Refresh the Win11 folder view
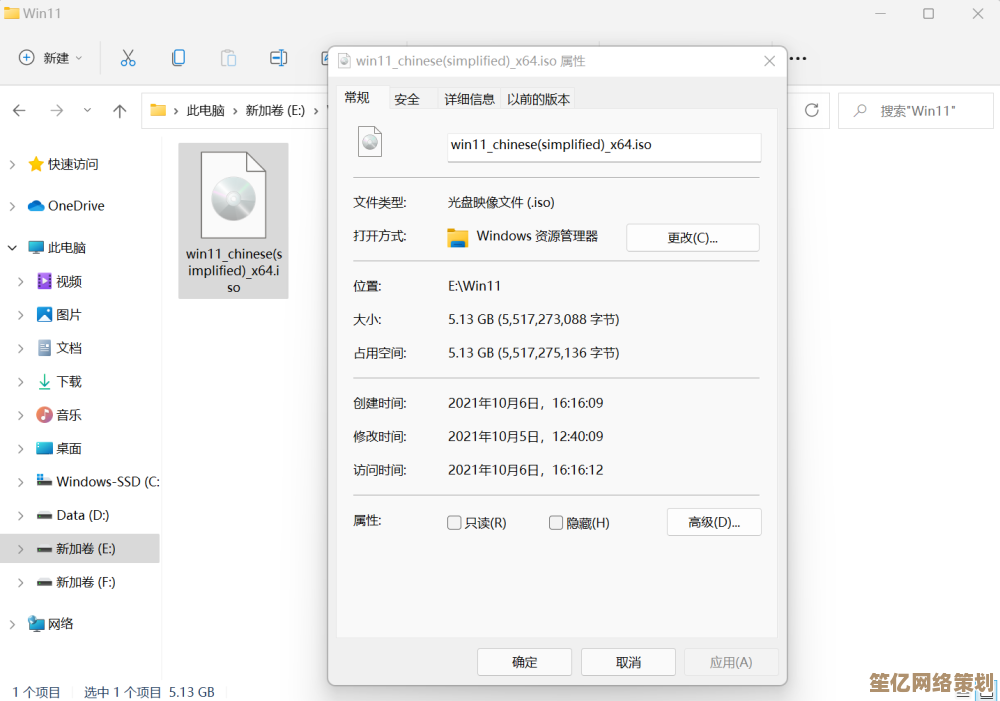 (812, 110)
